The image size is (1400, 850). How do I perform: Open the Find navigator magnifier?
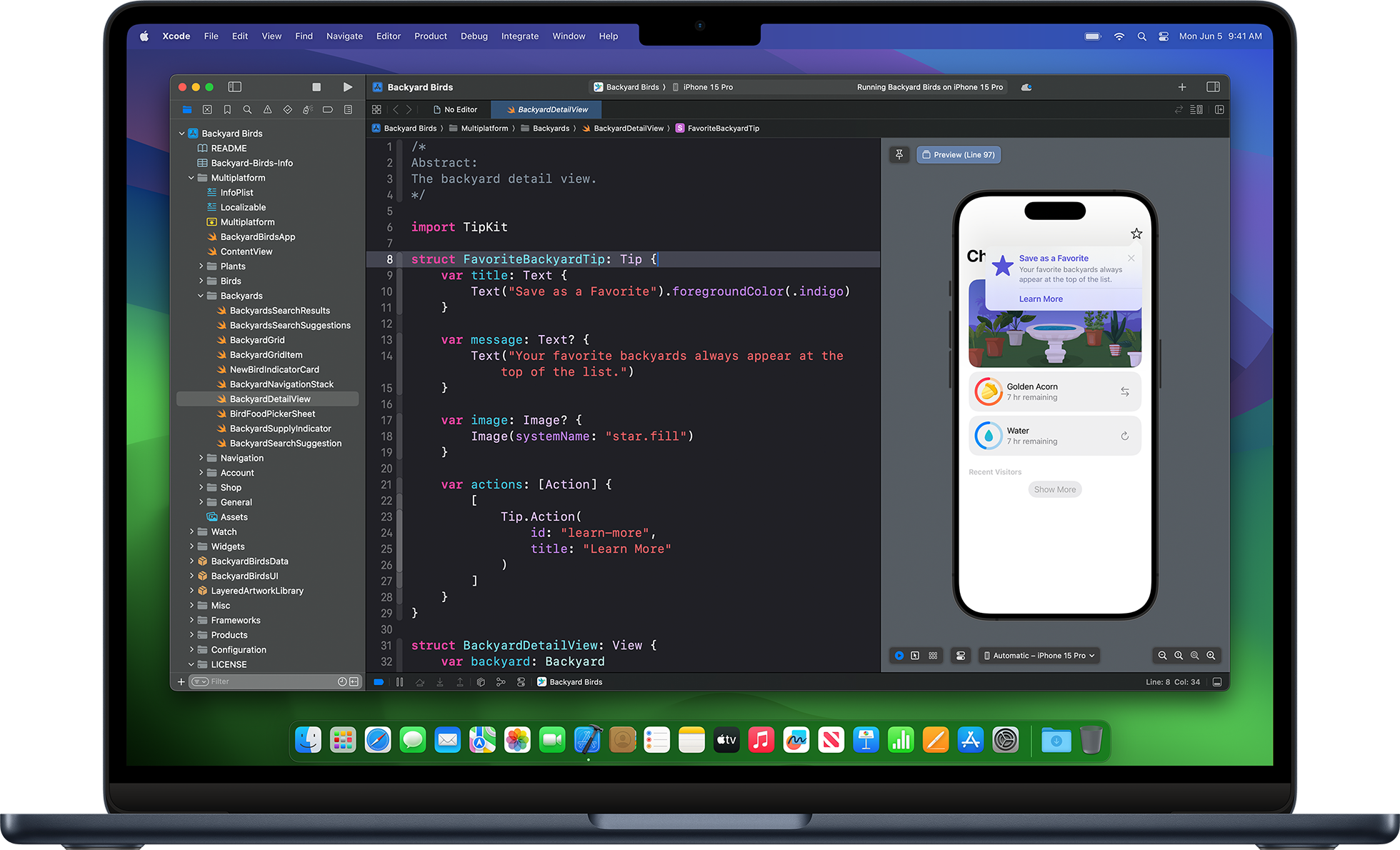pyautogui.click(x=247, y=110)
